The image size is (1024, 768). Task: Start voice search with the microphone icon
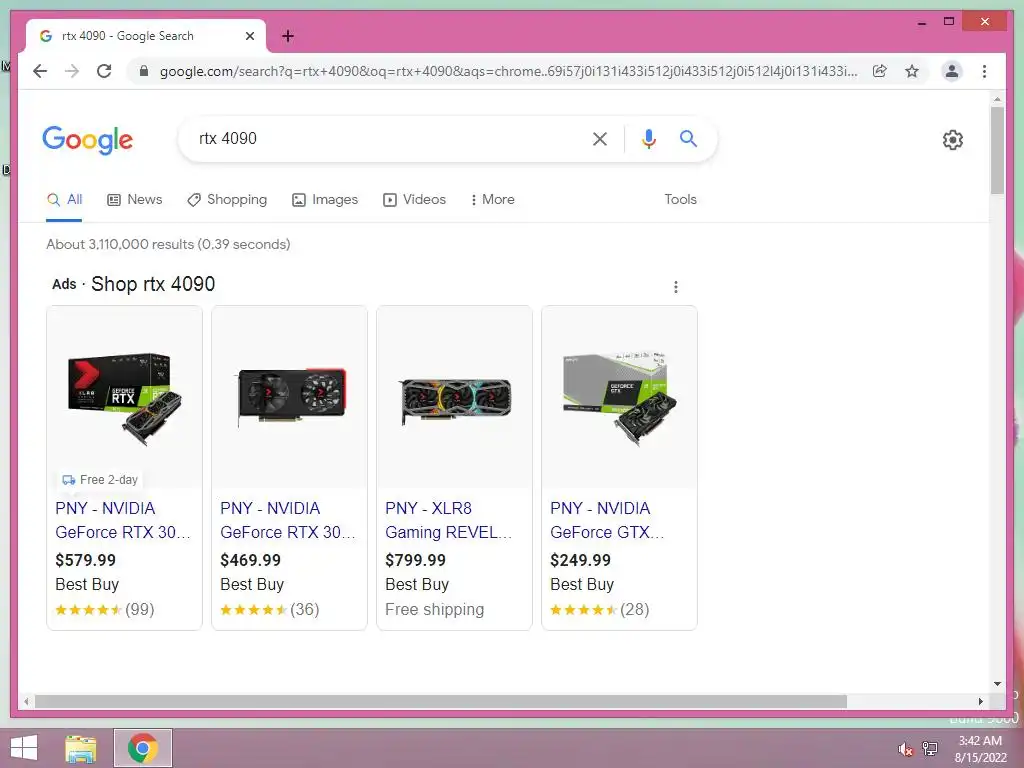click(x=648, y=138)
